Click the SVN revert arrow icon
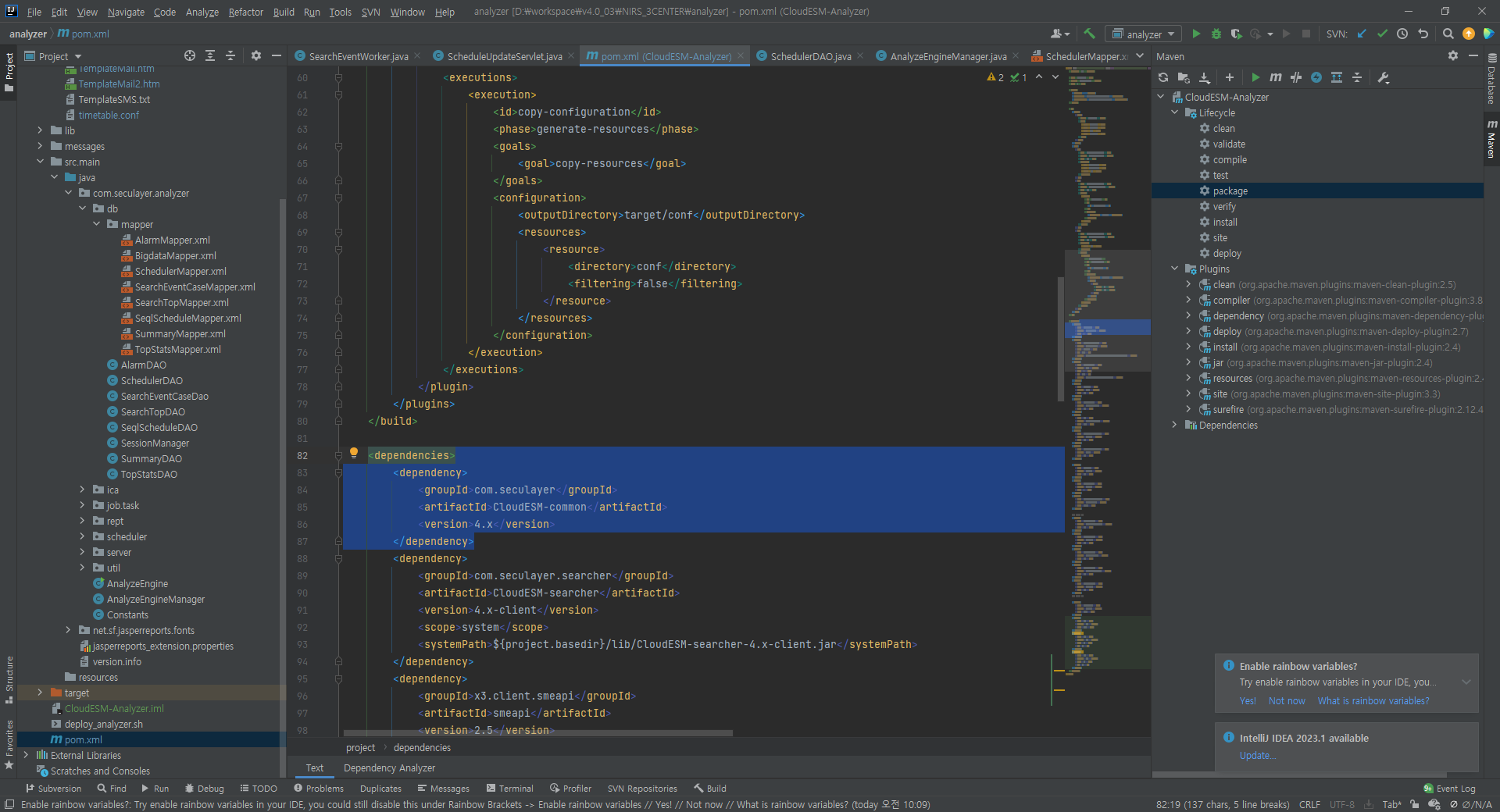Viewport: 1500px width, 812px height. tap(1423, 34)
